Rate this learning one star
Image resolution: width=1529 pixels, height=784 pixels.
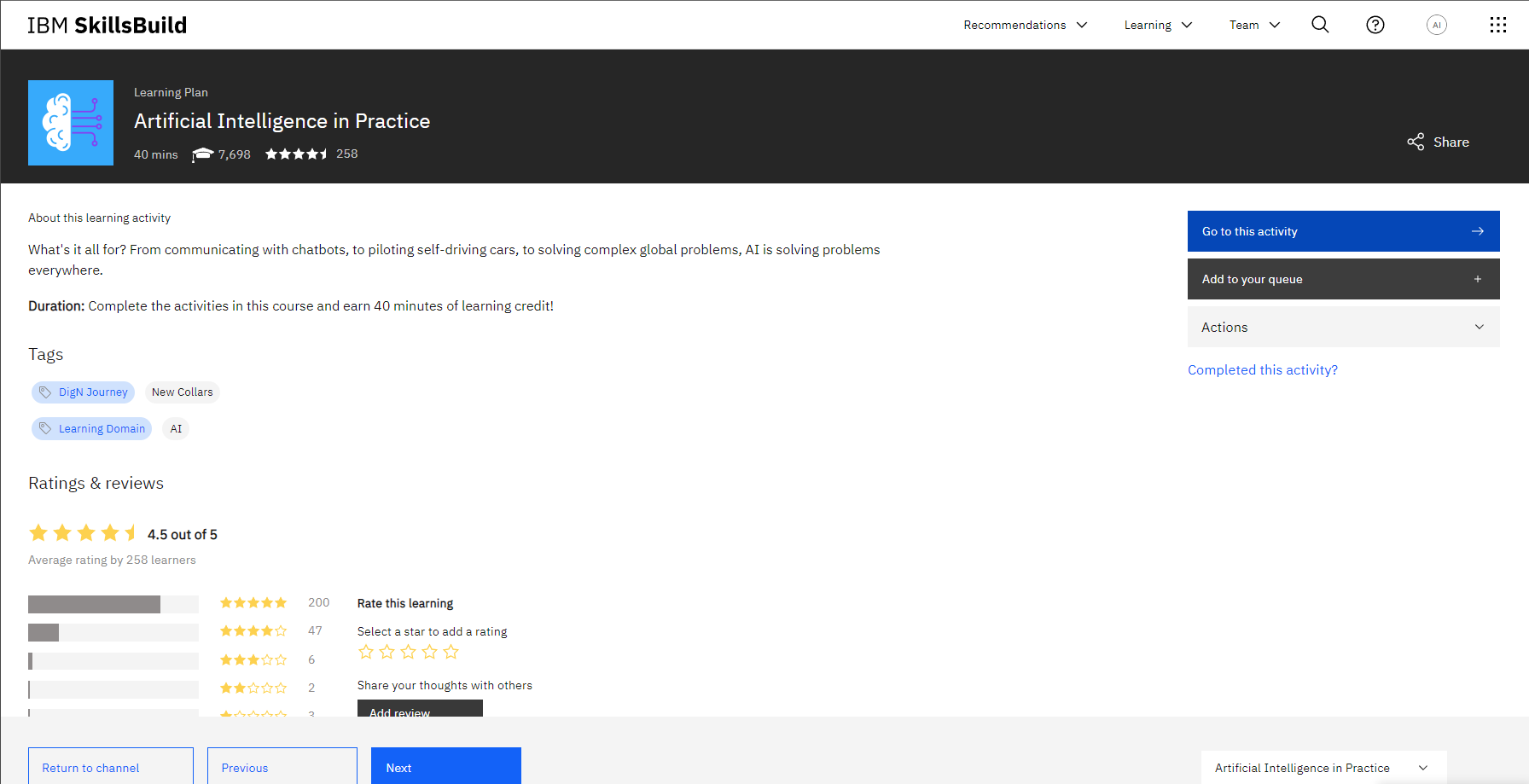click(x=366, y=652)
